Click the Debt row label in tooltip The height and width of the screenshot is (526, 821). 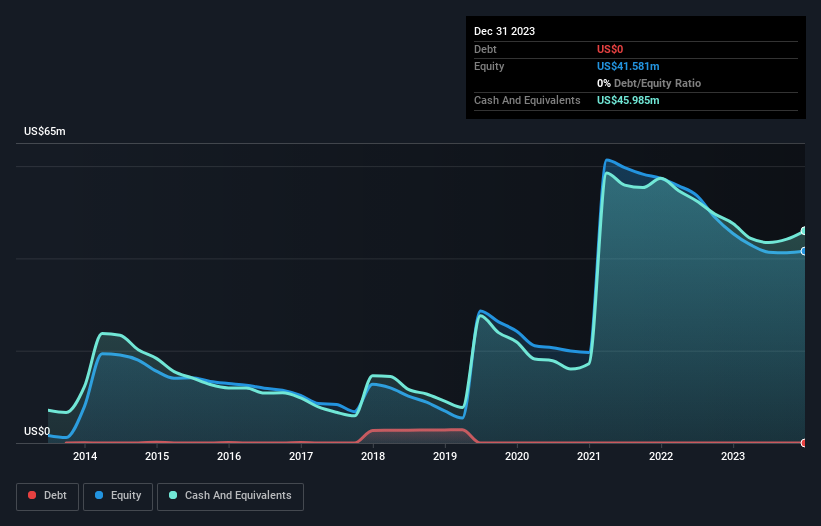[485, 49]
